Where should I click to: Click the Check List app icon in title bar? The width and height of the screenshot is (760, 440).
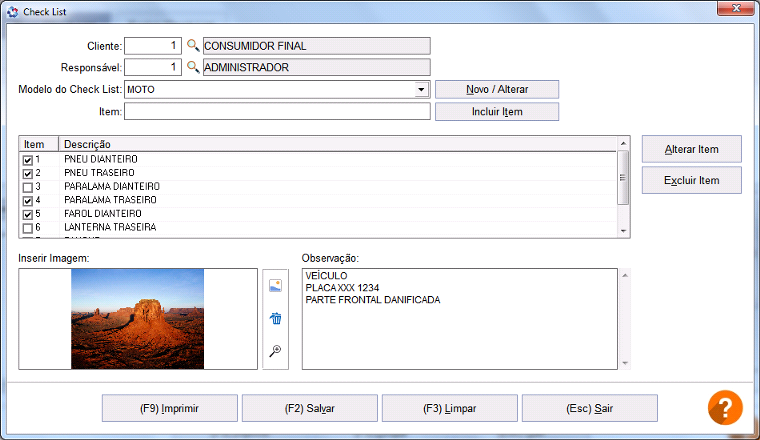point(12,12)
